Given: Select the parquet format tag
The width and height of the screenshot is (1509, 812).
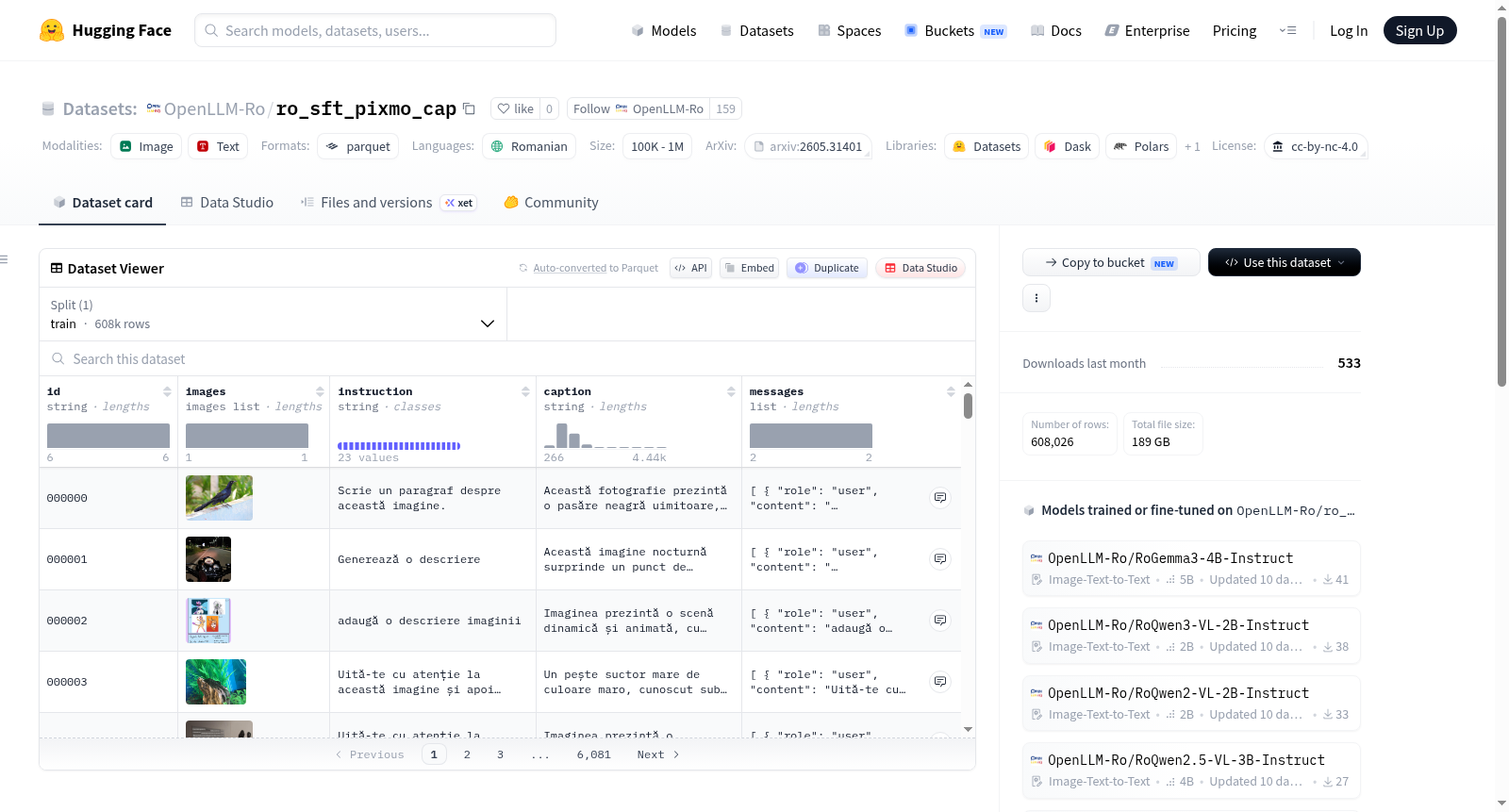Looking at the screenshot, I should pyautogui.click(x=357, y=146).
